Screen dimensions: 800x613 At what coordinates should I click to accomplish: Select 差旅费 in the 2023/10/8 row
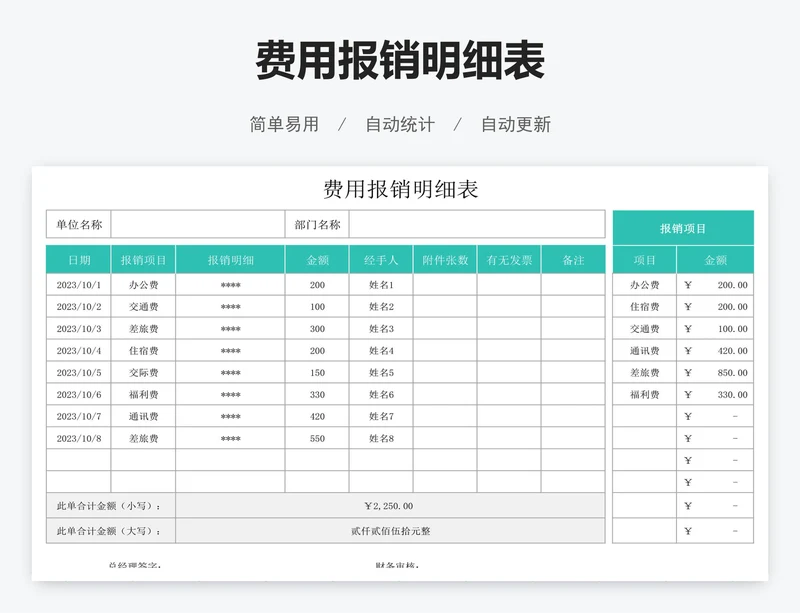(x=143, y=438)
